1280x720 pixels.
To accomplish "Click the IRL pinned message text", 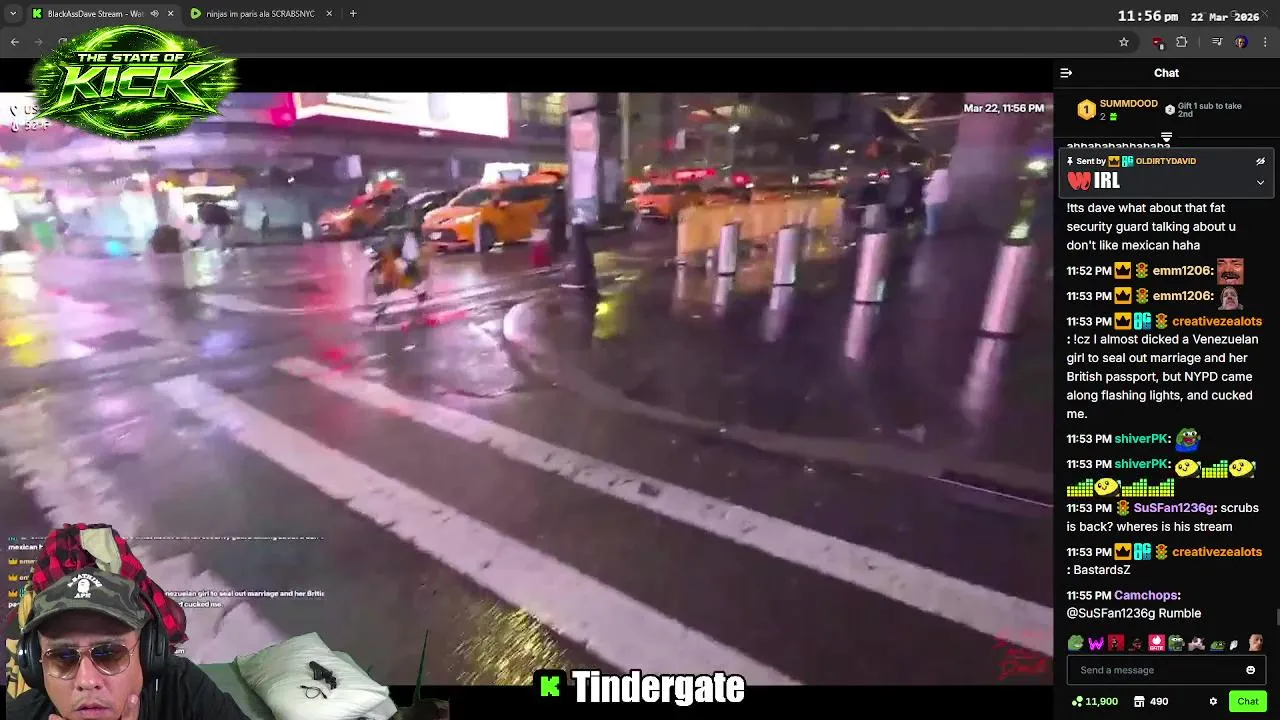I will [x=1106, y=182].
